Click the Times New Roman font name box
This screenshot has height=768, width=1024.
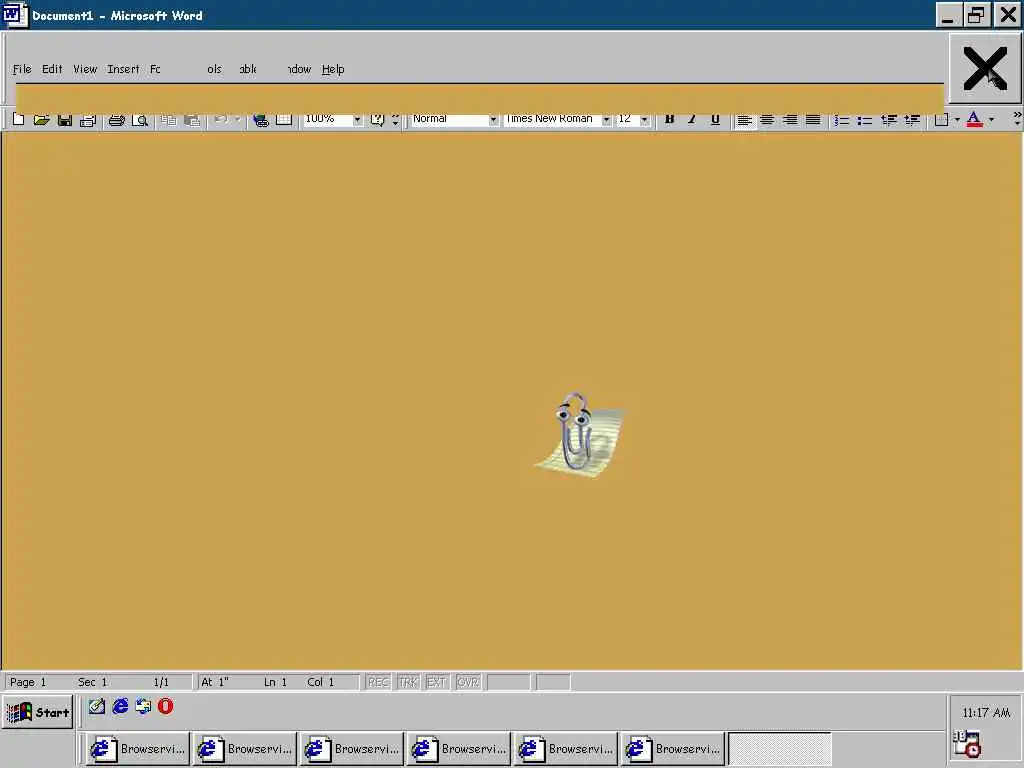click(x=552, y=120)
